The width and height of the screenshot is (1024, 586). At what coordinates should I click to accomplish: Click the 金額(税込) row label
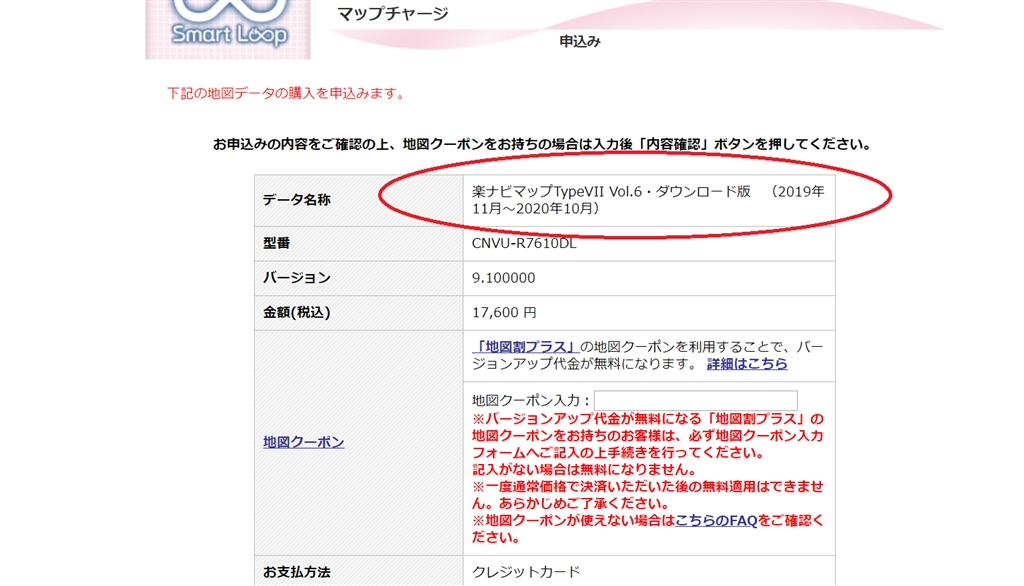click(x=296, y=312)
